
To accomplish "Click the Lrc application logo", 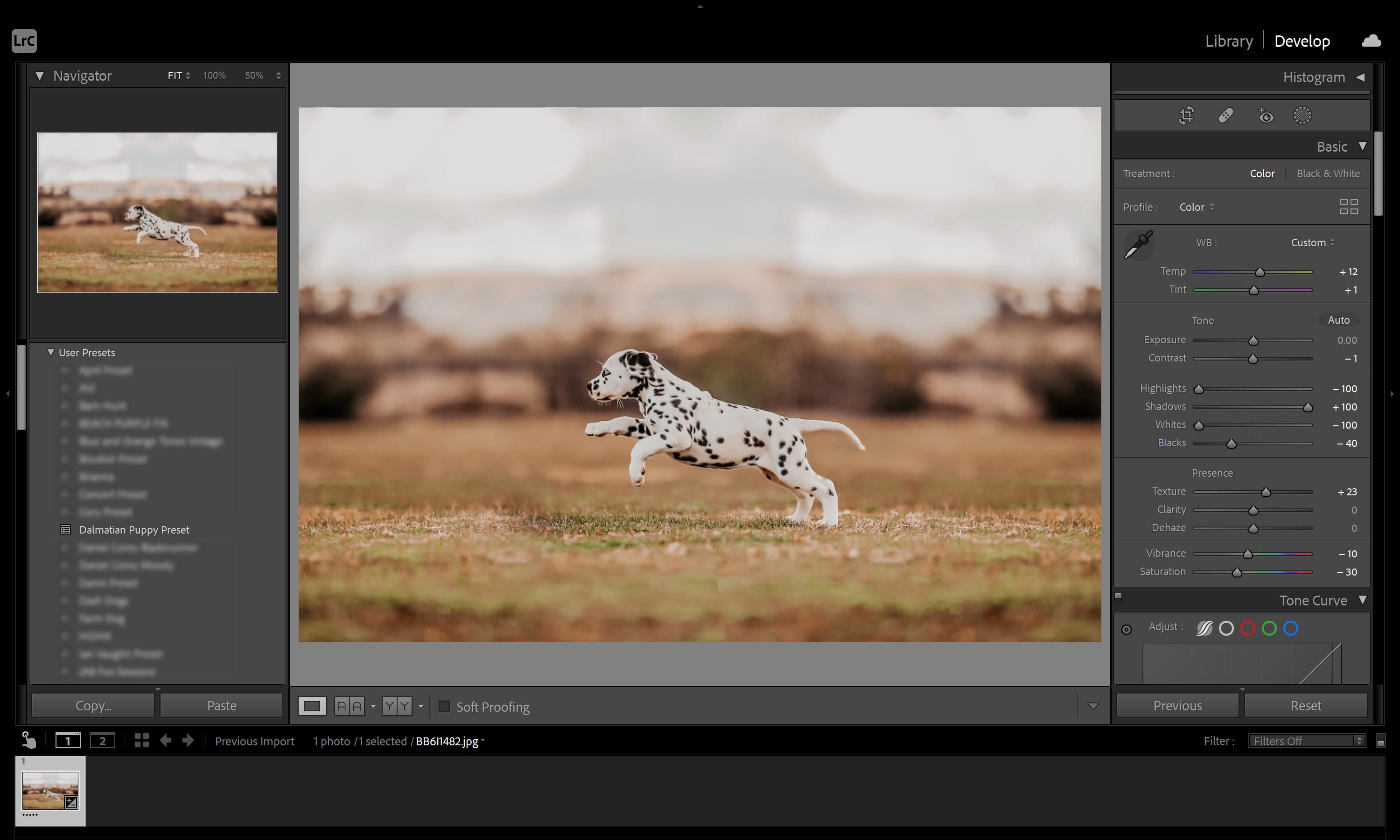I will tap(24, 41).
